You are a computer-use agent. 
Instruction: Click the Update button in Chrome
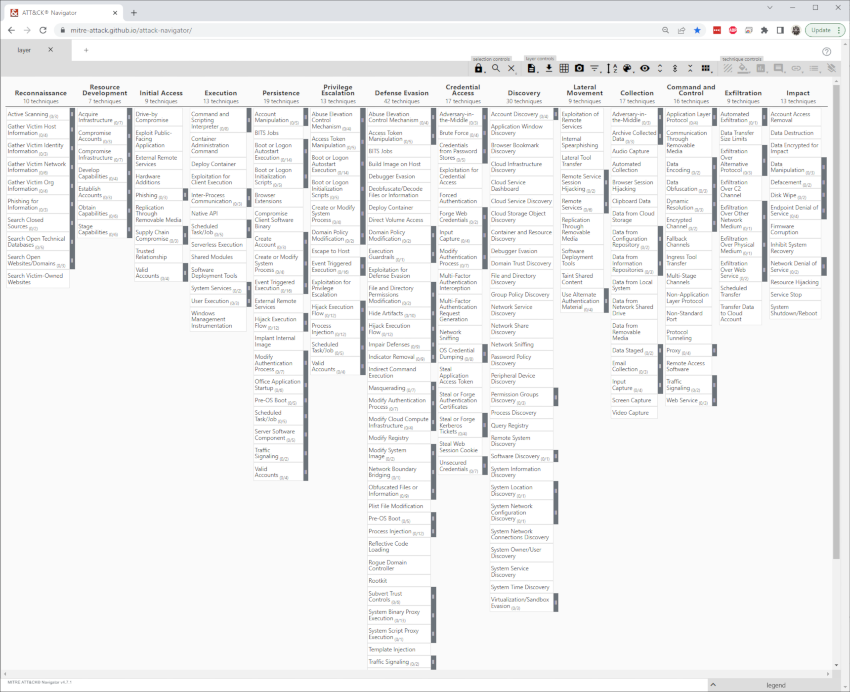[824, 30]
